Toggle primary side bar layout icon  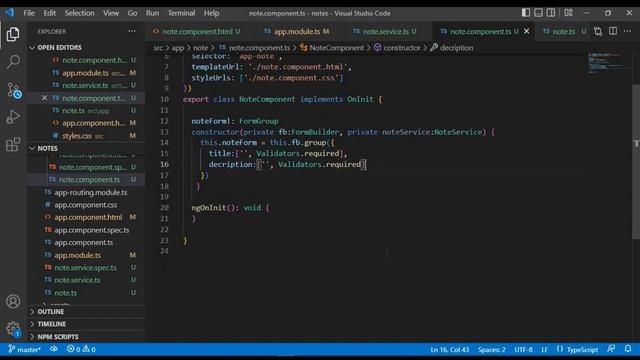coord(526,13)
